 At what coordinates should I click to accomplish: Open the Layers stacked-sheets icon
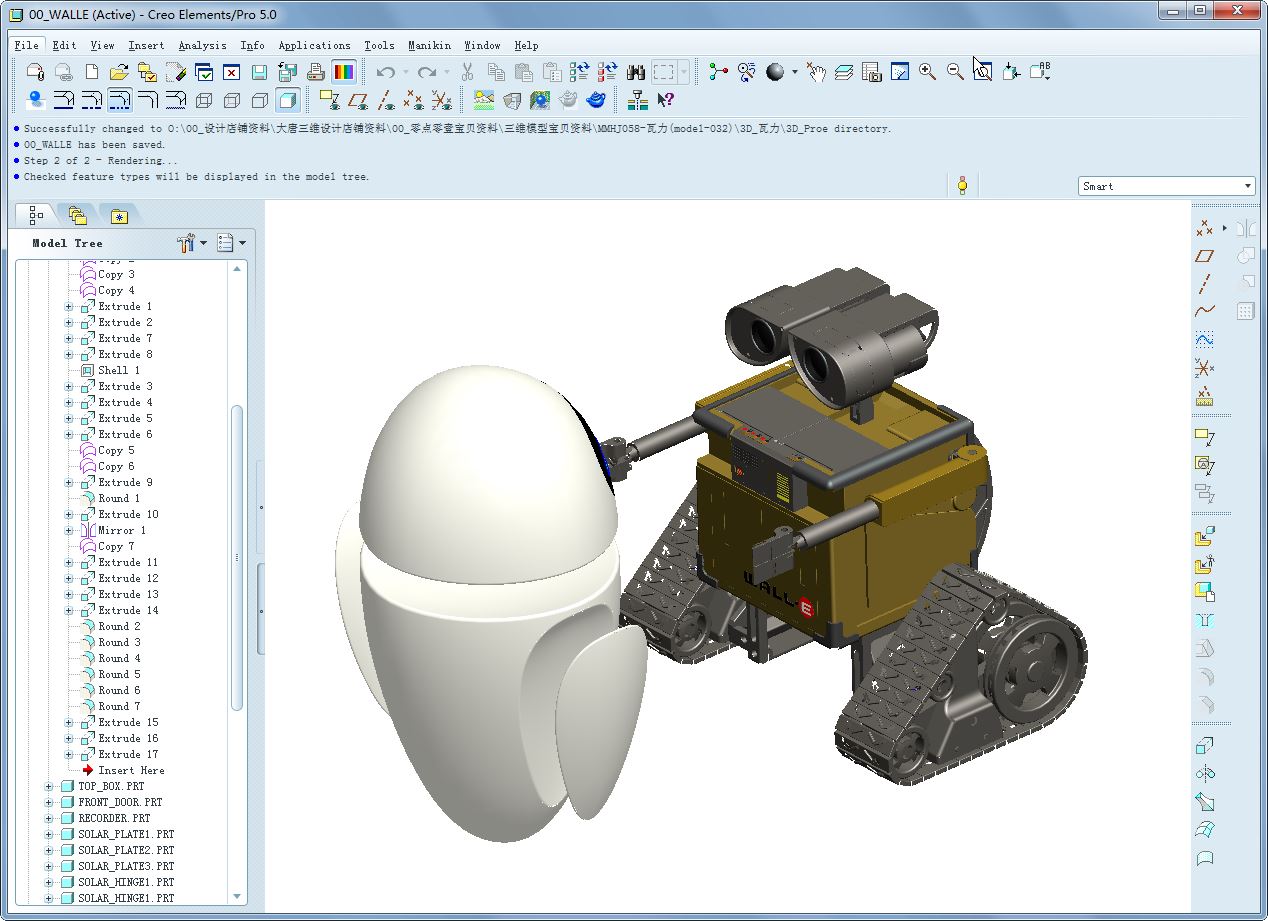tap(844, 72)
